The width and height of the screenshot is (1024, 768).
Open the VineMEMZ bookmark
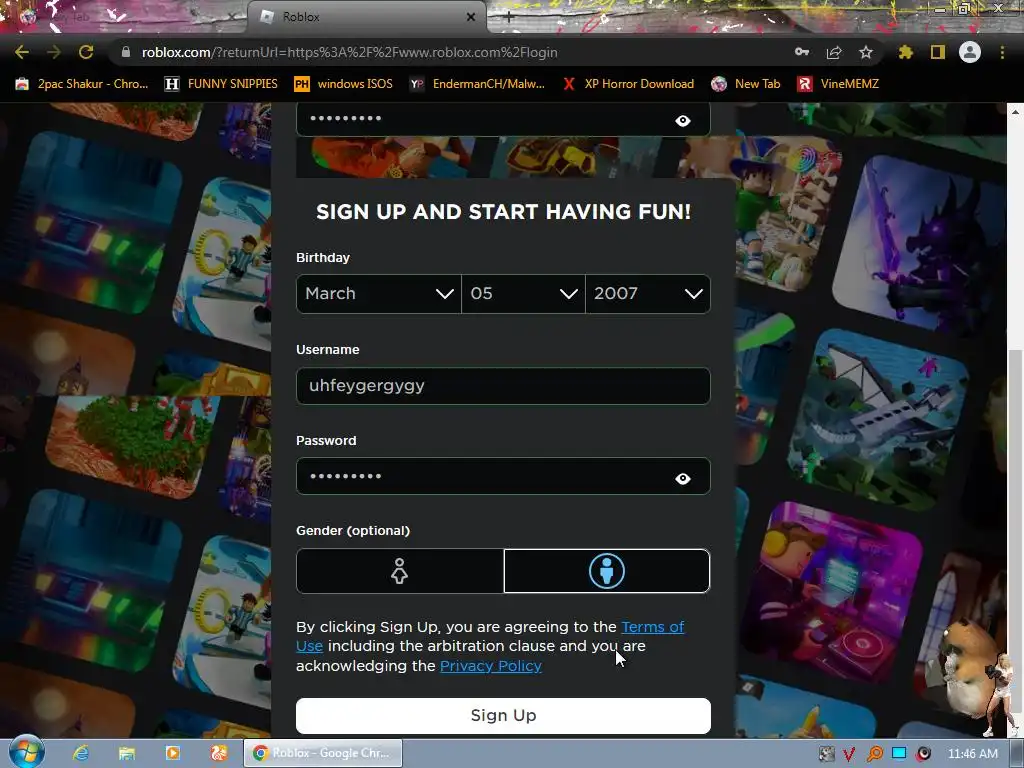tap(838, 84)
